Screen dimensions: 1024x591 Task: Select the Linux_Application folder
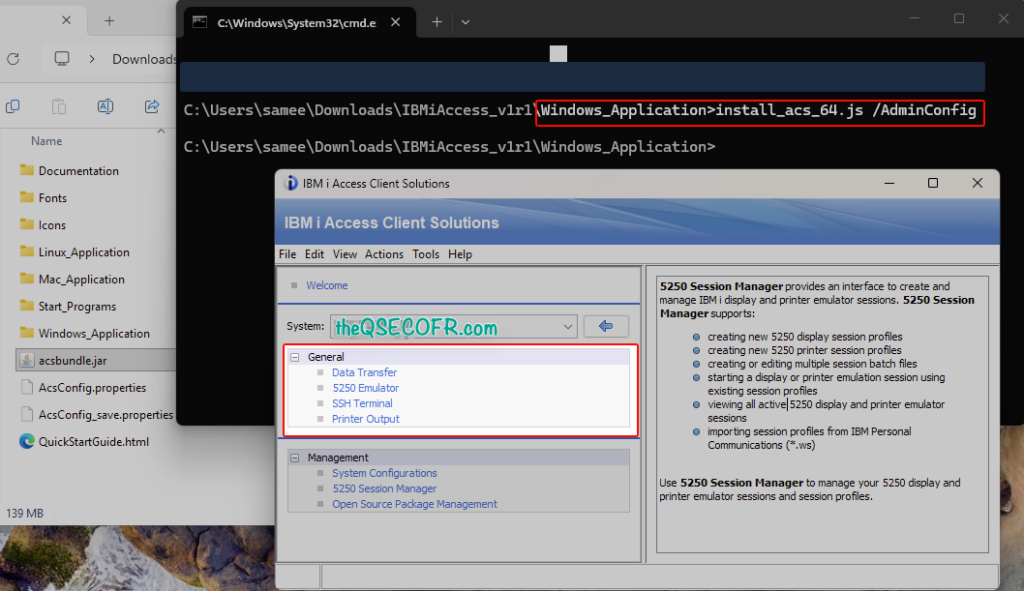pos(74,252)
